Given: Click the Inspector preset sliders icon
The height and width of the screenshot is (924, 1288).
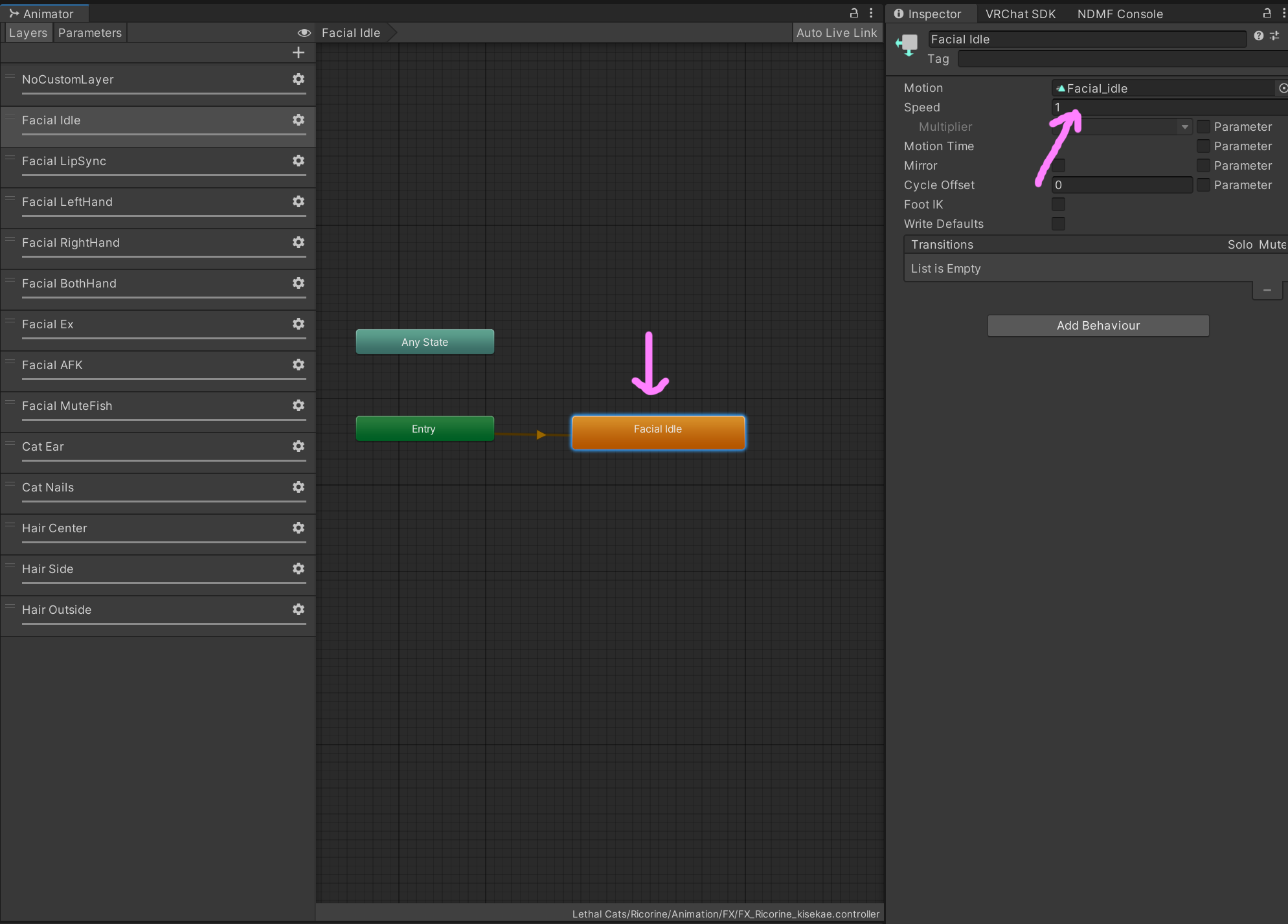Looking at the screenshot, I should 1274,36.
